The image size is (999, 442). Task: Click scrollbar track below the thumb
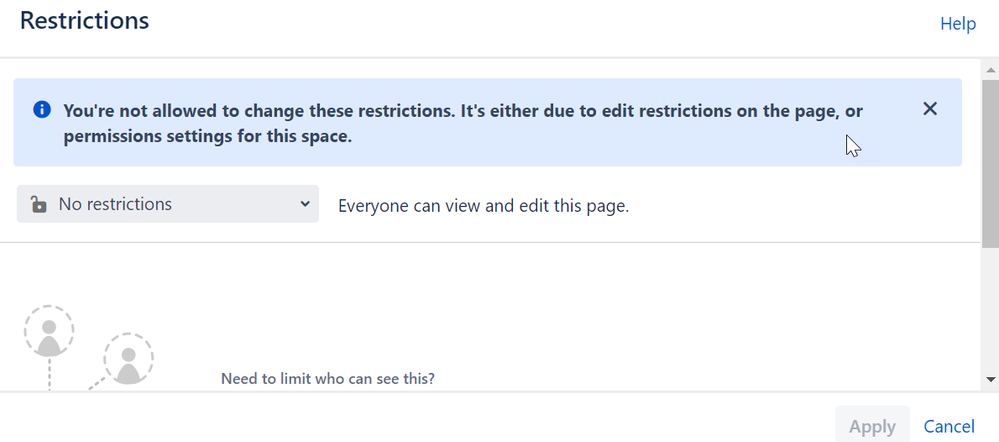(x=990, y=310)
